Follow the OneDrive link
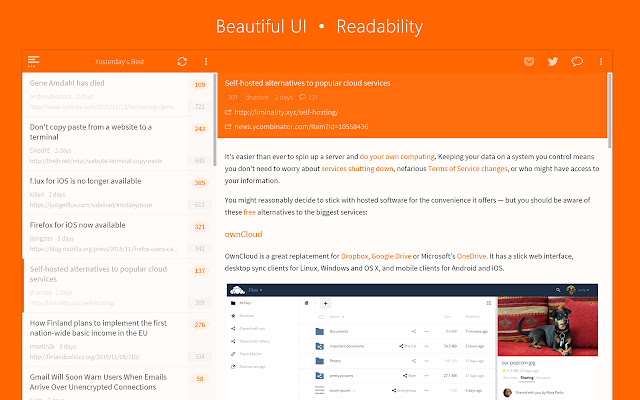This screenshot has height=400, width=640. 471,256
